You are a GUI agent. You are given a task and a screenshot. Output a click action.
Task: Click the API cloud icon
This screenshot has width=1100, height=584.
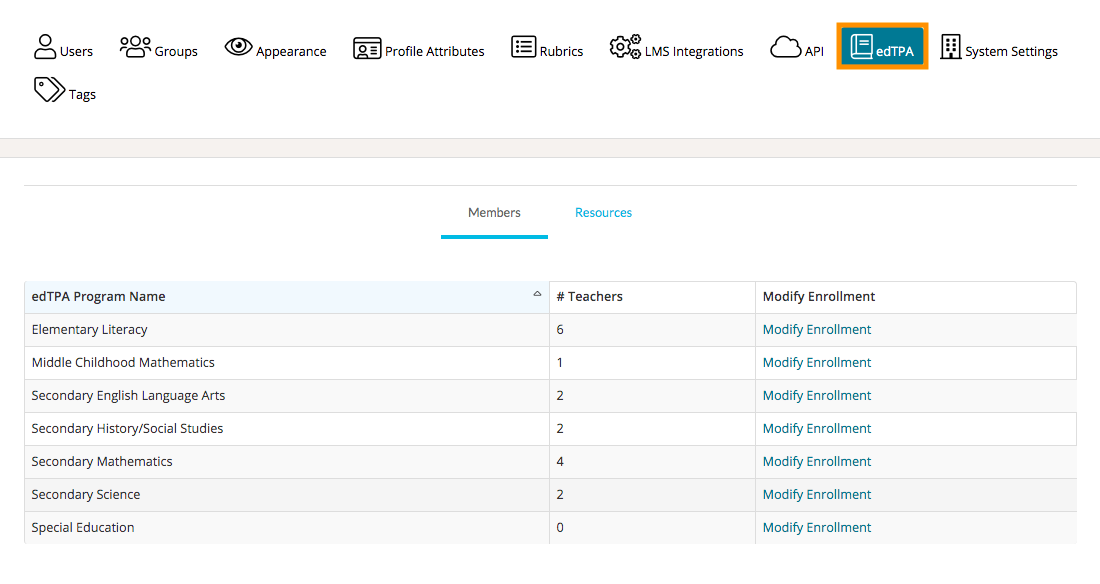[x=785, y=47]
